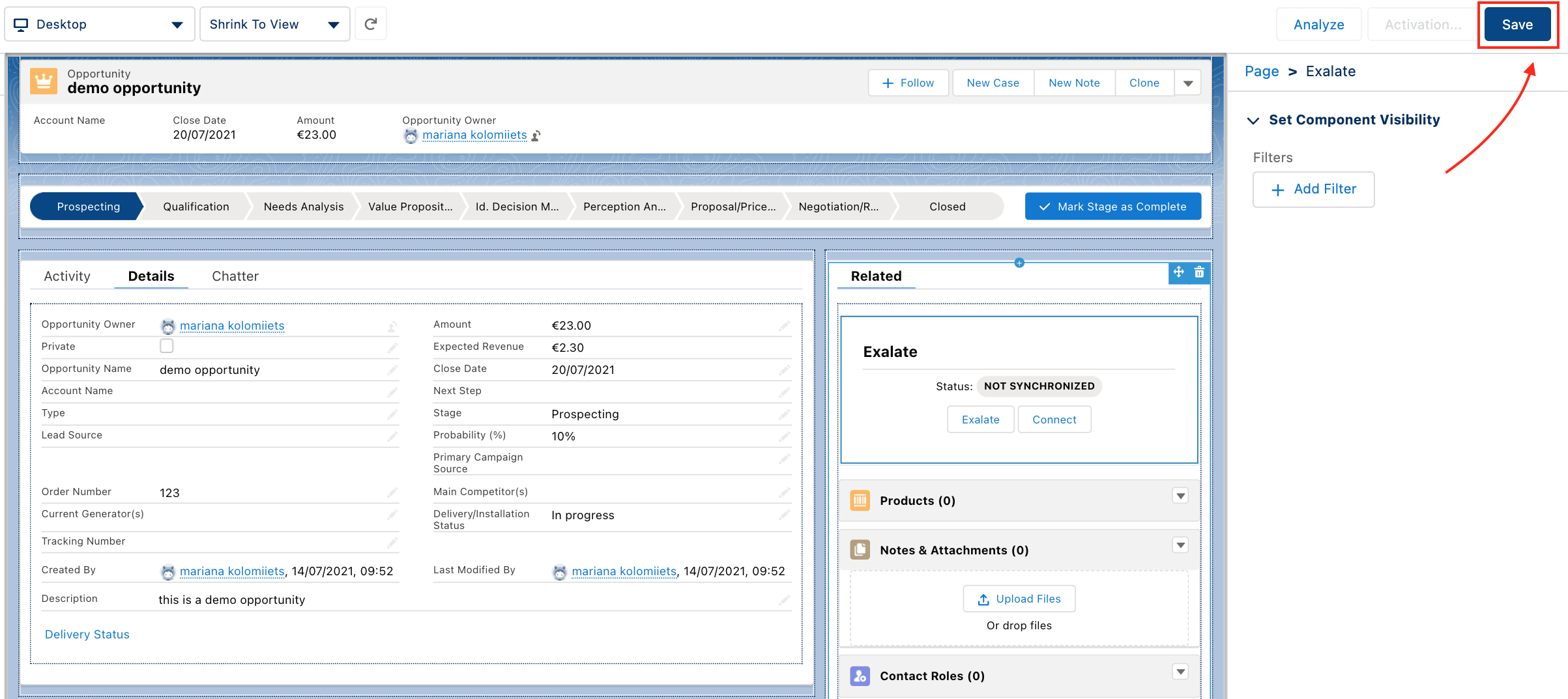The image size is (1568, 699).
Task: Click the plus insertion point above Related
Action: point(1019,263)
